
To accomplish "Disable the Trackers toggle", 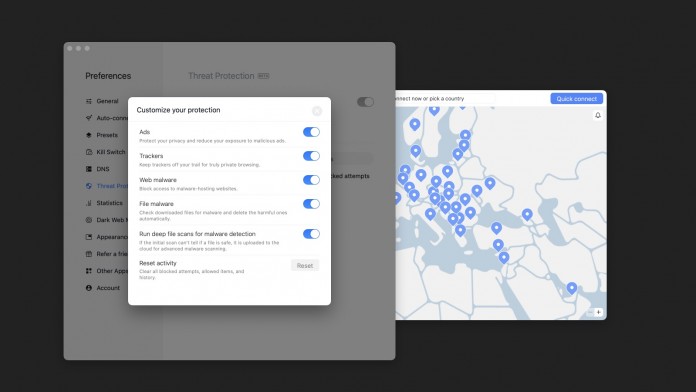I will [311, 156].
